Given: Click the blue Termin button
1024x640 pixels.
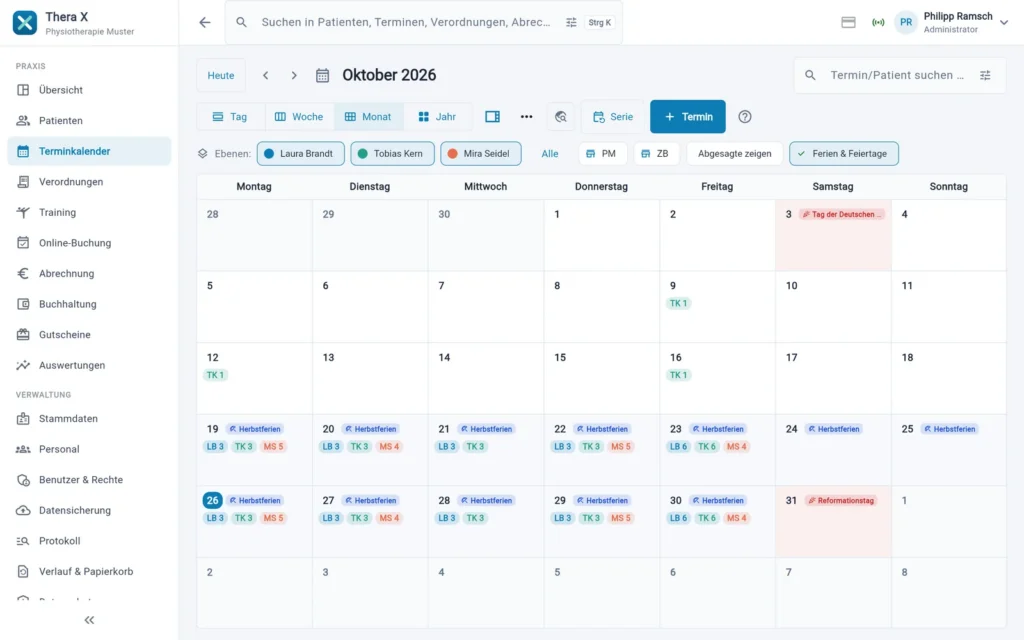Looking at the screenshot, I should point(688,117).
